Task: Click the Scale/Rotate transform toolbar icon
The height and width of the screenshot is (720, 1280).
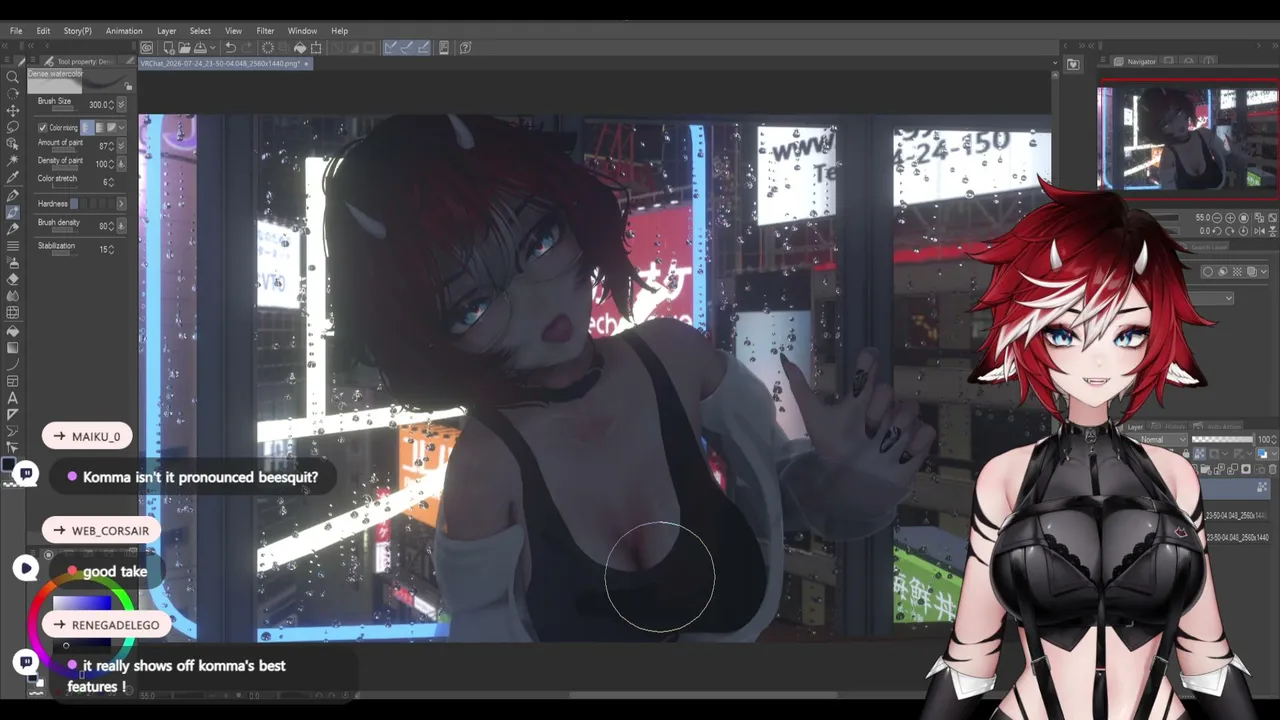Action: [x=316, y=47]
